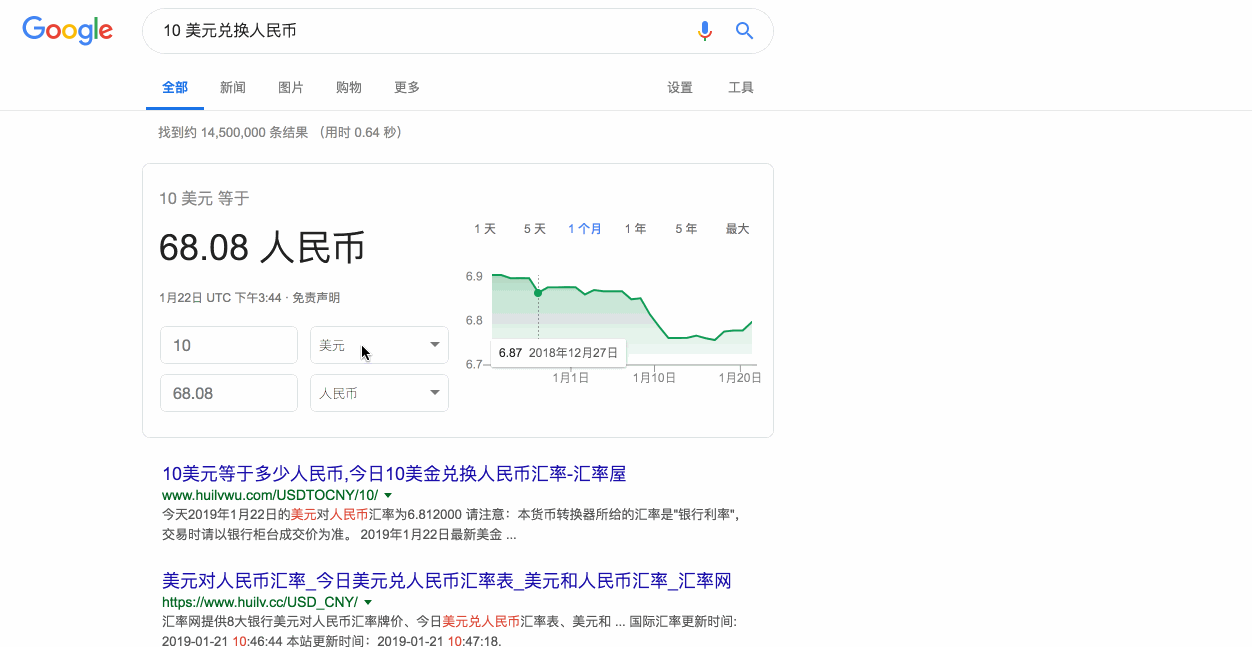Expand arrow next to huilv.cc URL
The image size is (1252, 647).
click(368, 602)
